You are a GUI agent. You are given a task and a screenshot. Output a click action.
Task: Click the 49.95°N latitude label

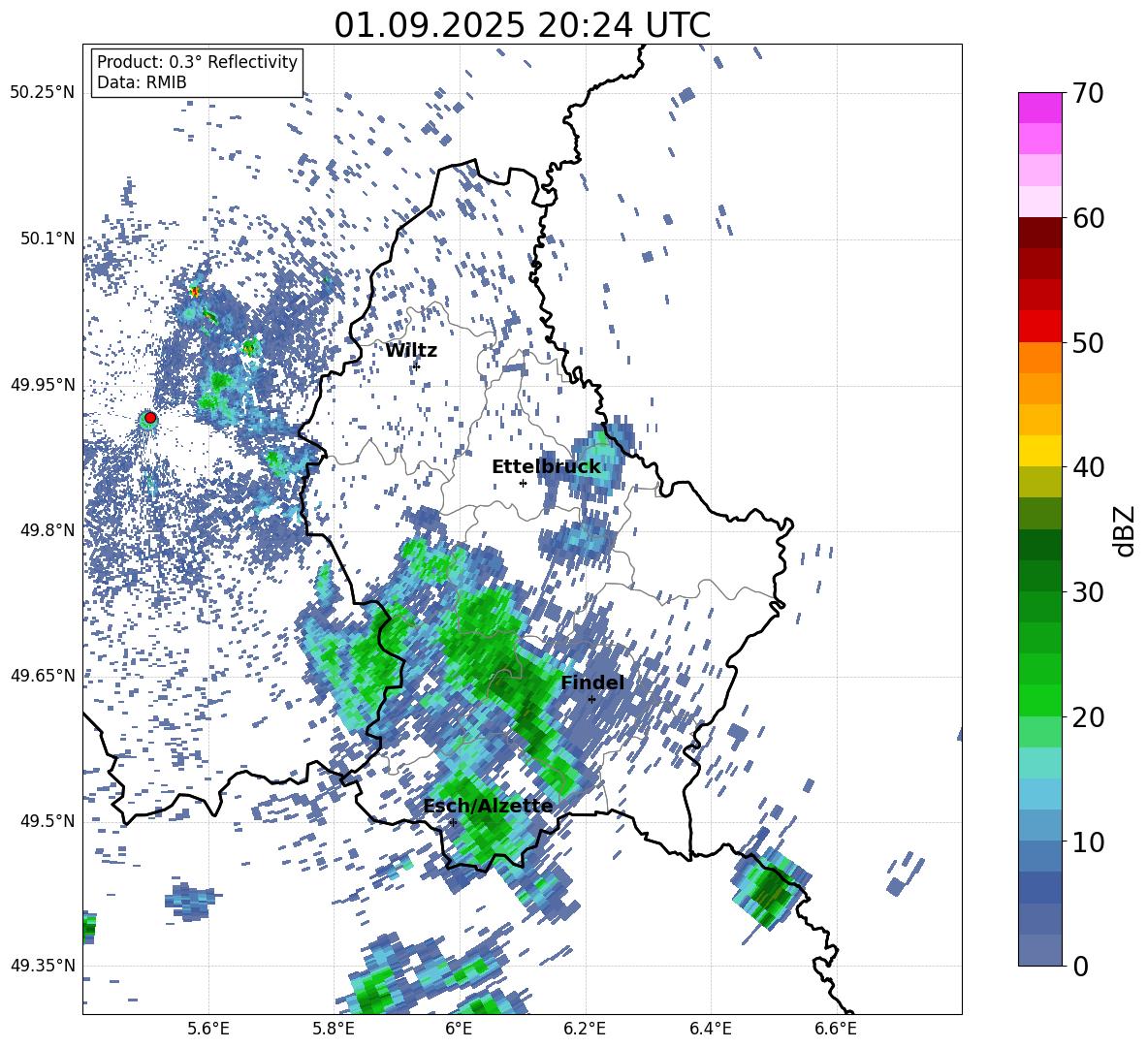point(43,385)
